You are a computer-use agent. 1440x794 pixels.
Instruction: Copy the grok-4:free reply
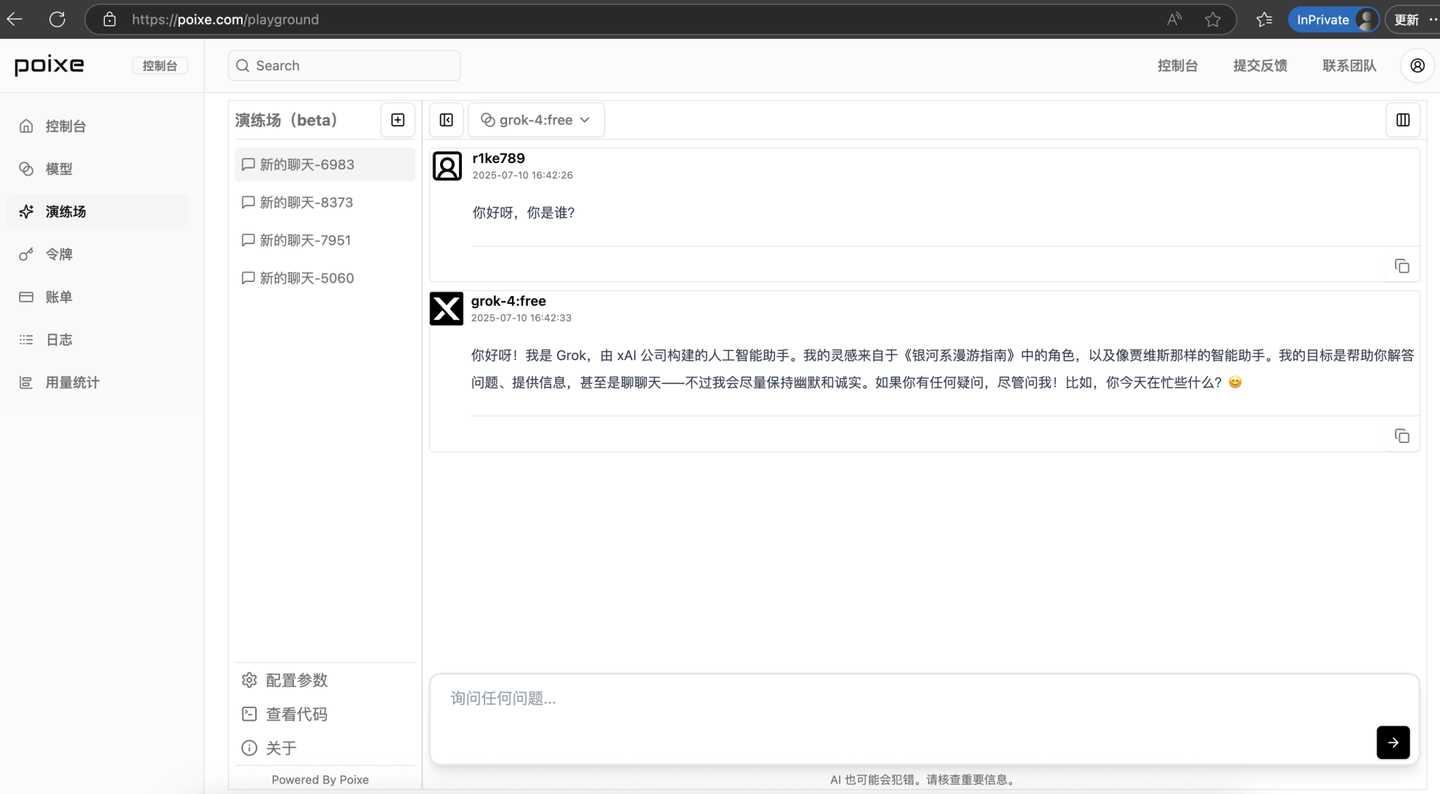pos(1402,436)
